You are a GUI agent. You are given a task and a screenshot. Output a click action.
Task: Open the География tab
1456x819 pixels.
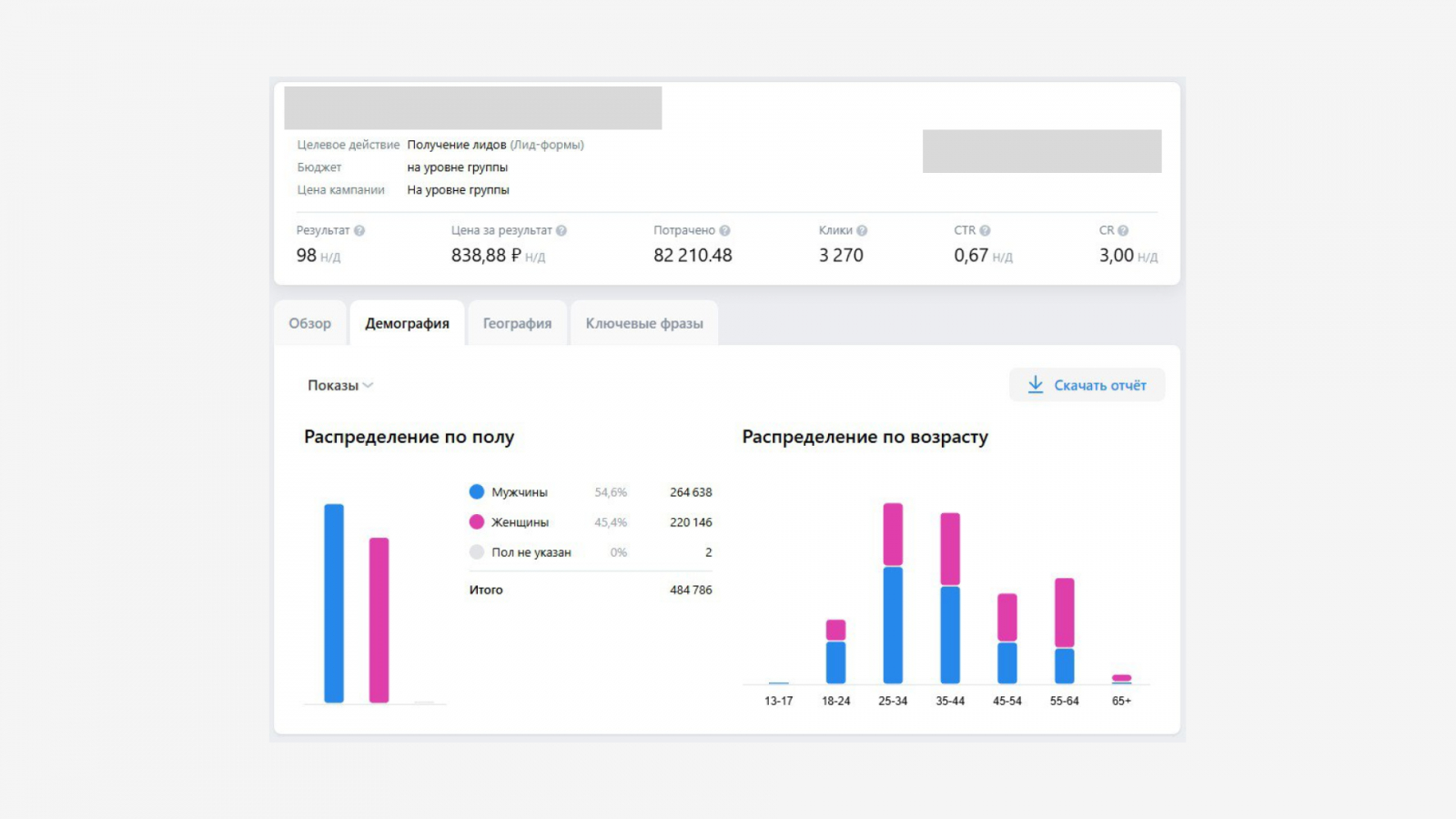pos(517,324)
